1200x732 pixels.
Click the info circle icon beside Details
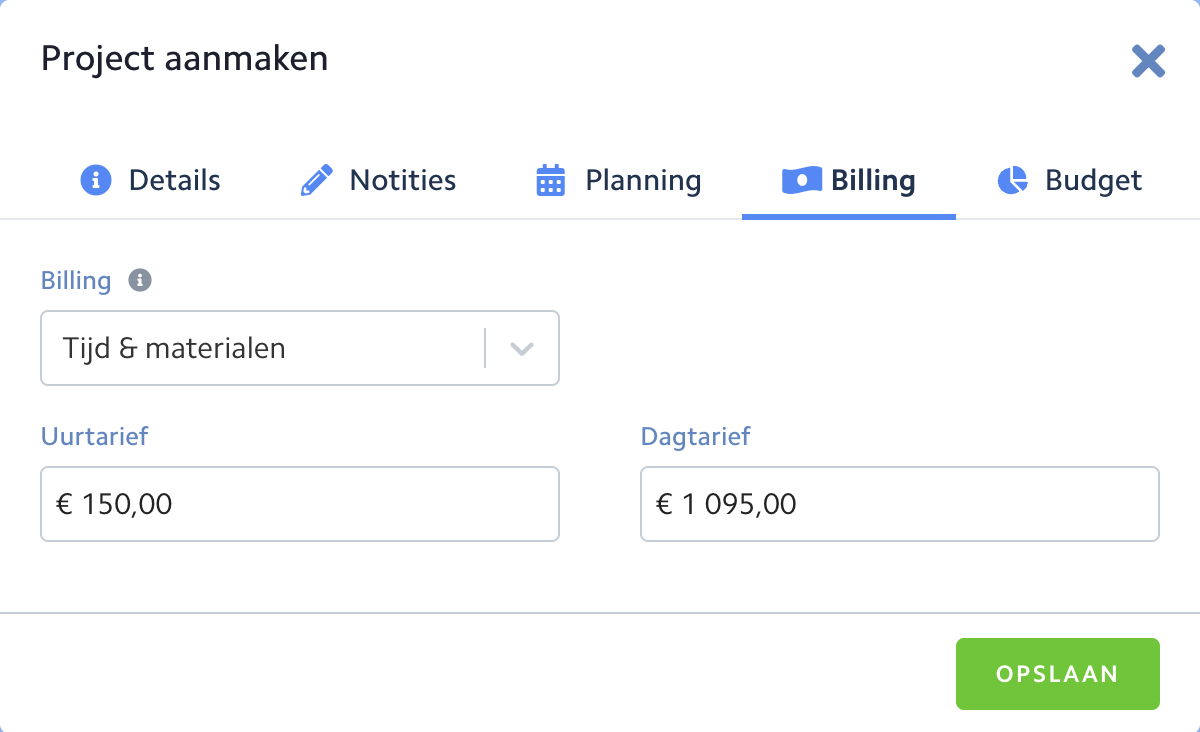pyautogui.click(x=95, y=181)
